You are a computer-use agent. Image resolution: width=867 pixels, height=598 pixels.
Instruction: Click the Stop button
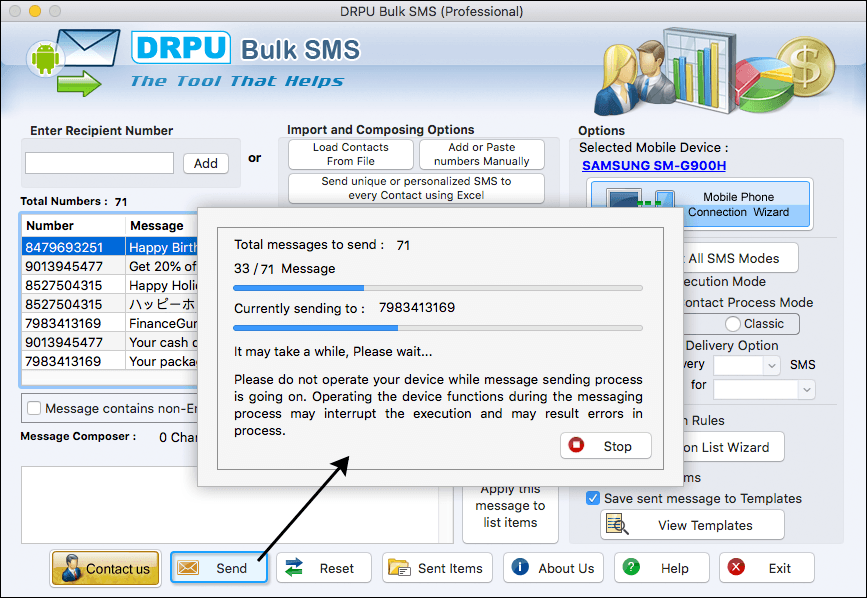point(605,445)
